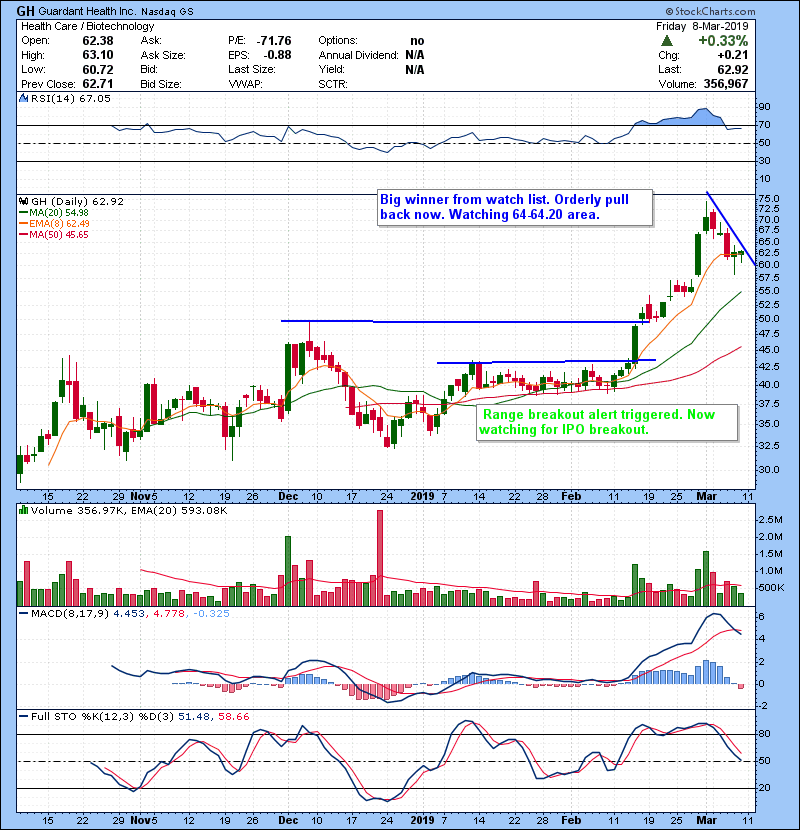Click the 'MA(20) 54.98' green legend
Screen dimensions: 800x830
click(x=58, y=212)
